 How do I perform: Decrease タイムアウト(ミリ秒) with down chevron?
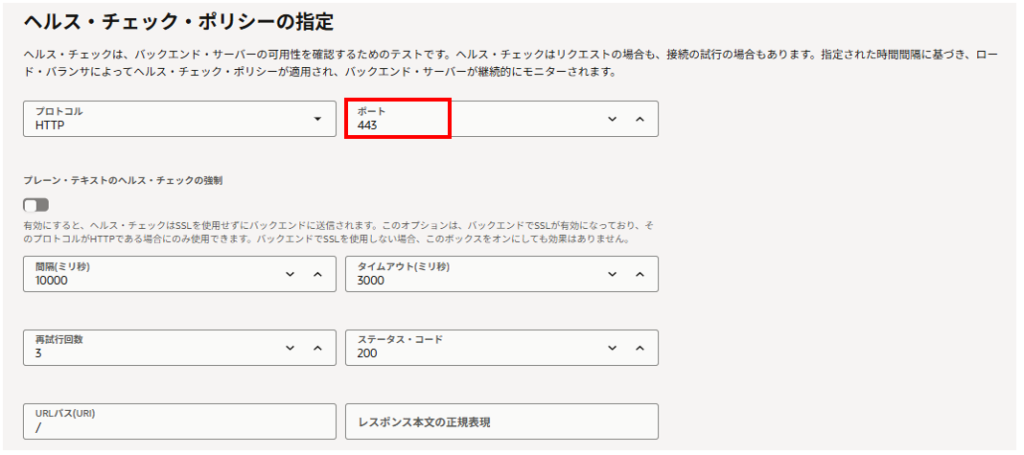point(612,274)
